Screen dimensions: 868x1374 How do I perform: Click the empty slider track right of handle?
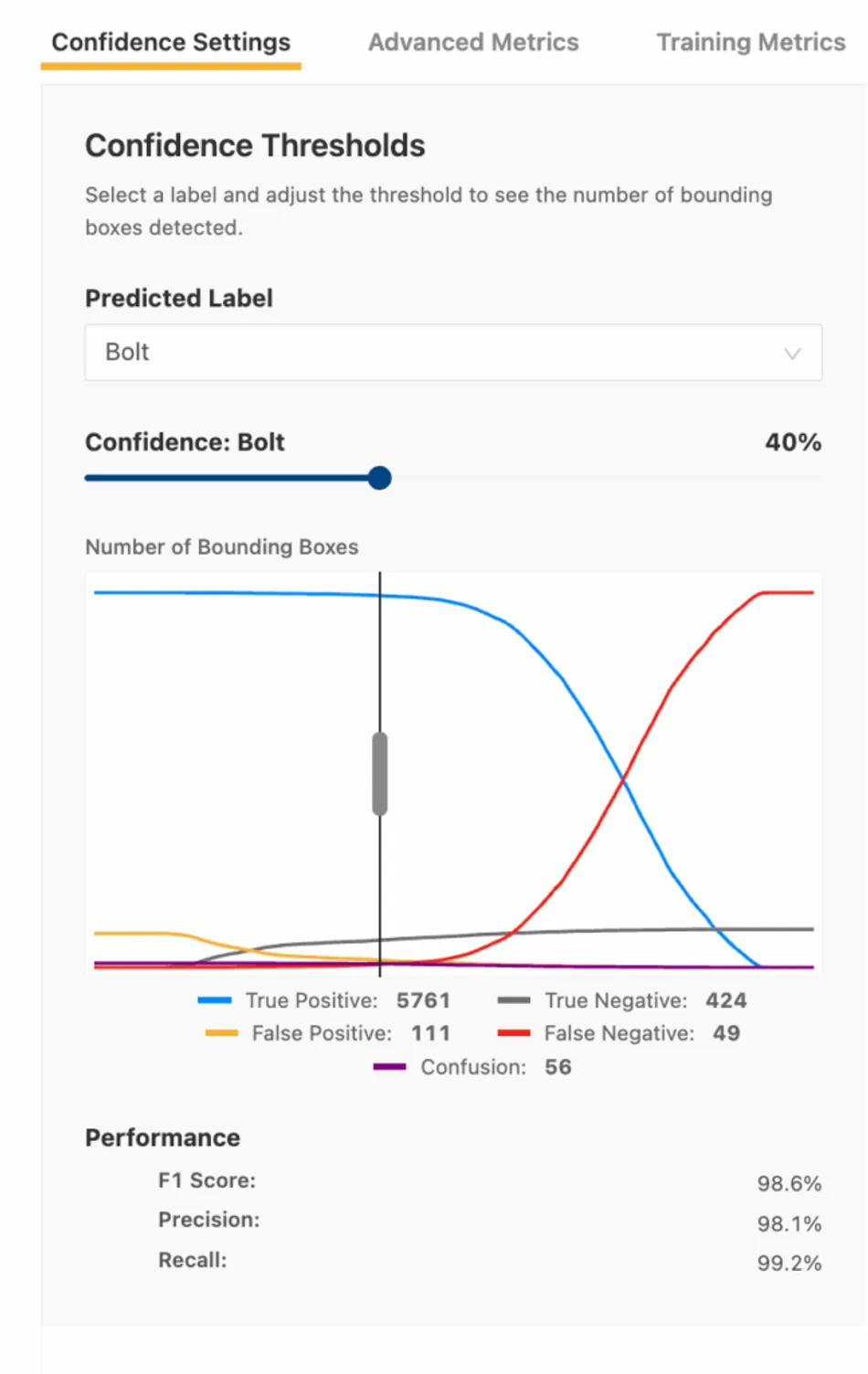point(603,478)
